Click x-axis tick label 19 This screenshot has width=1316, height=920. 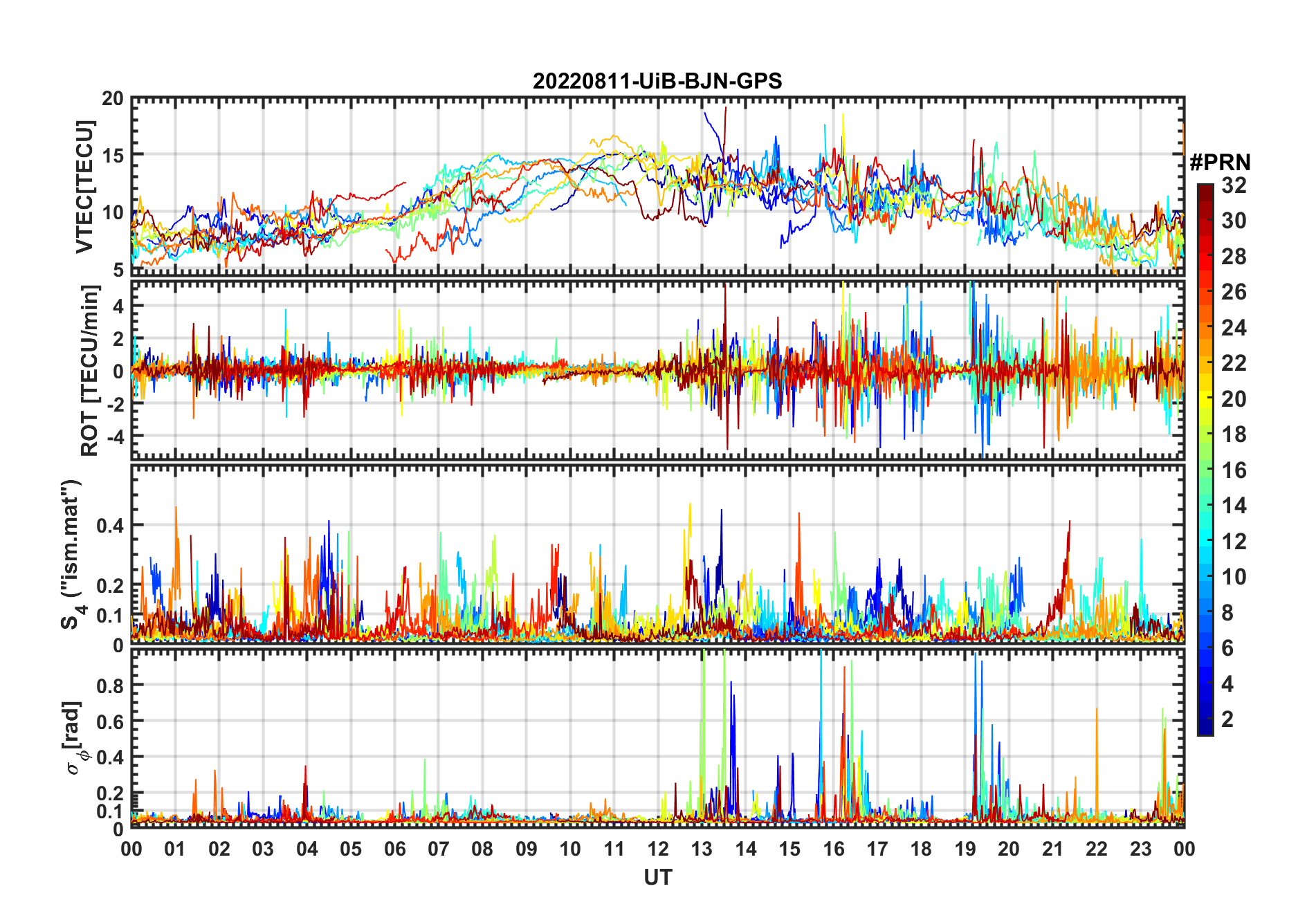point(965,849)
